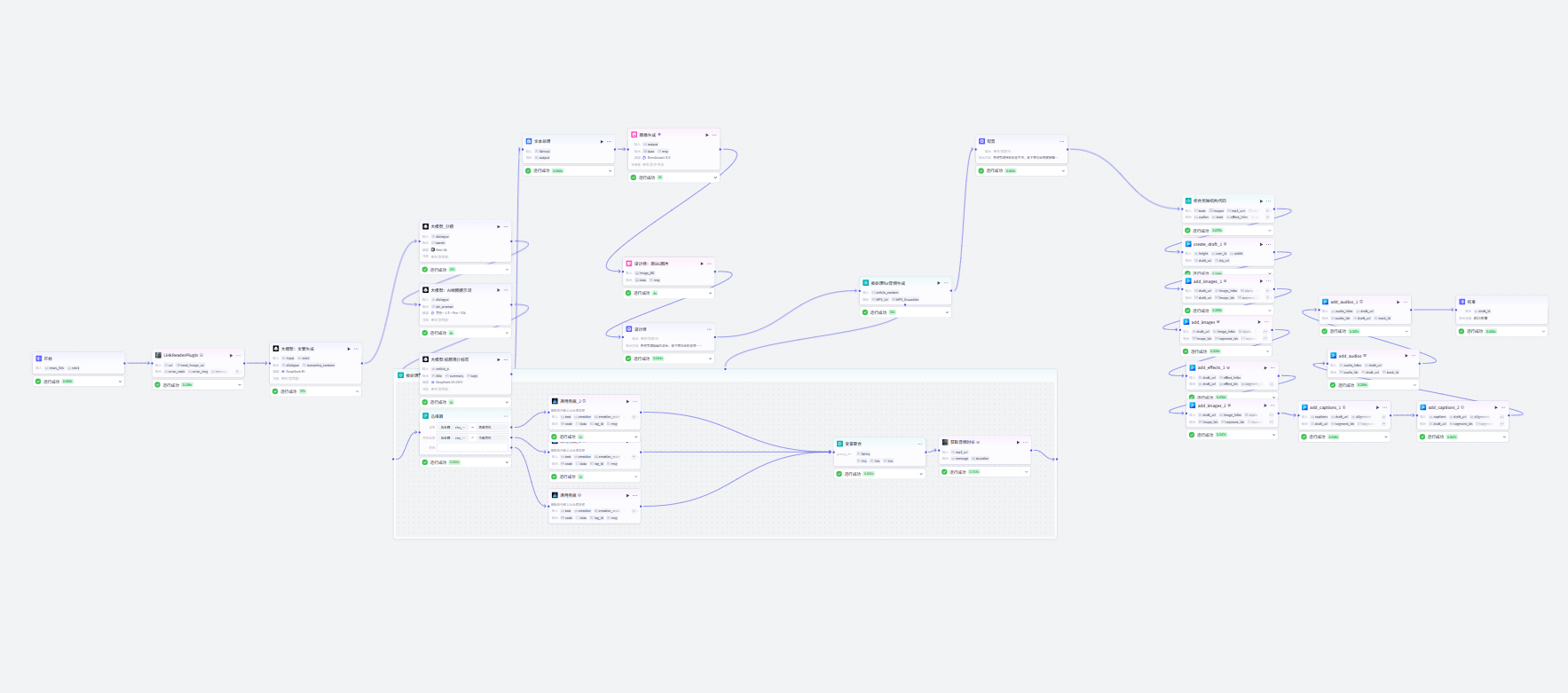
Task: Run the add_captions_2 node play icon
Action: click(x=1496, y=407)
